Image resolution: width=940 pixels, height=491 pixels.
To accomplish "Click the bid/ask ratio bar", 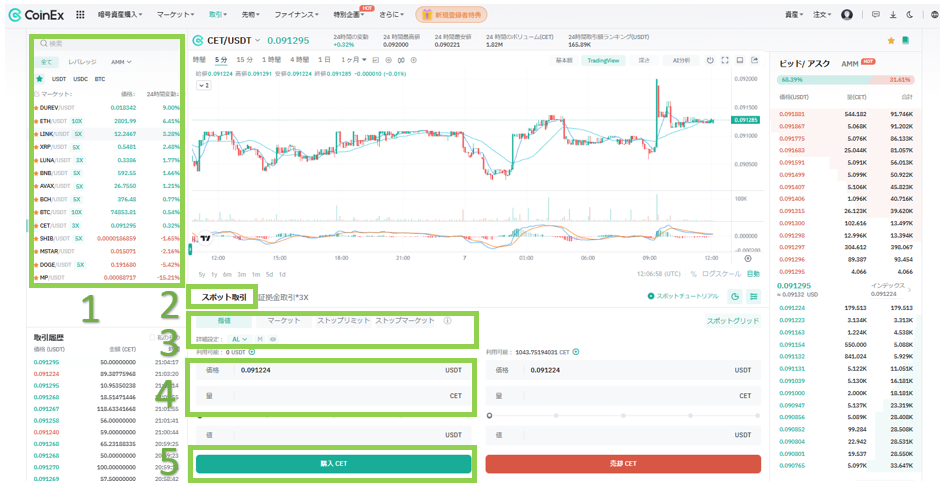I will (846, 80).
